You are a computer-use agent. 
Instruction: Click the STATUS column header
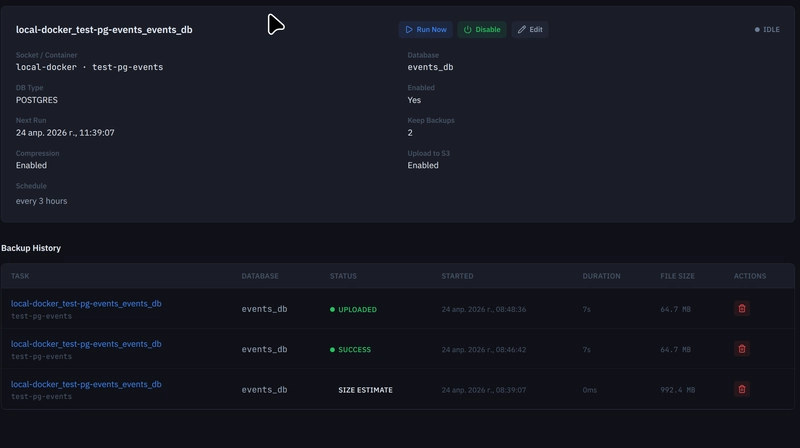click(x=343, y=276)
